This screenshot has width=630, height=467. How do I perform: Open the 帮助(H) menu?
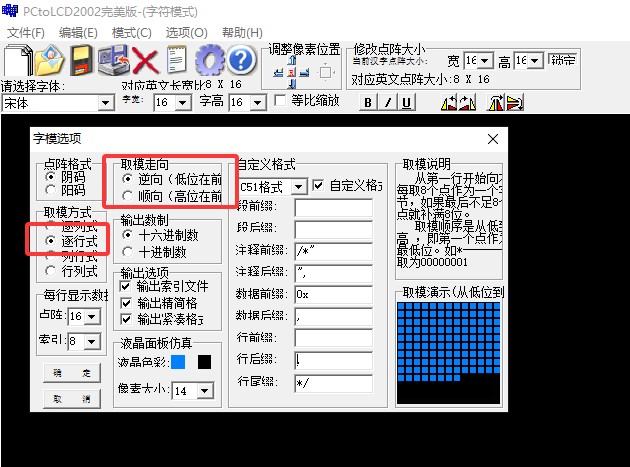click(x=242, y=33)
